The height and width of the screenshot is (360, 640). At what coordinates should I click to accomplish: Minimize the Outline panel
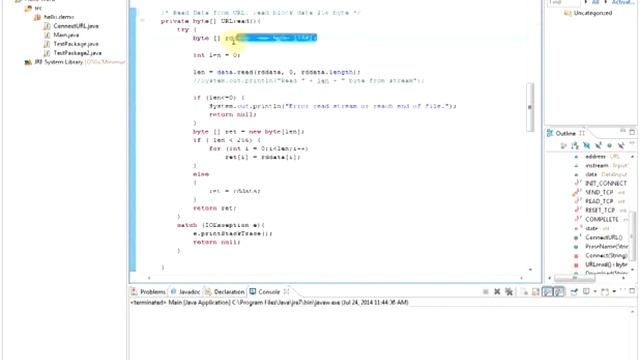pos(623,131)
